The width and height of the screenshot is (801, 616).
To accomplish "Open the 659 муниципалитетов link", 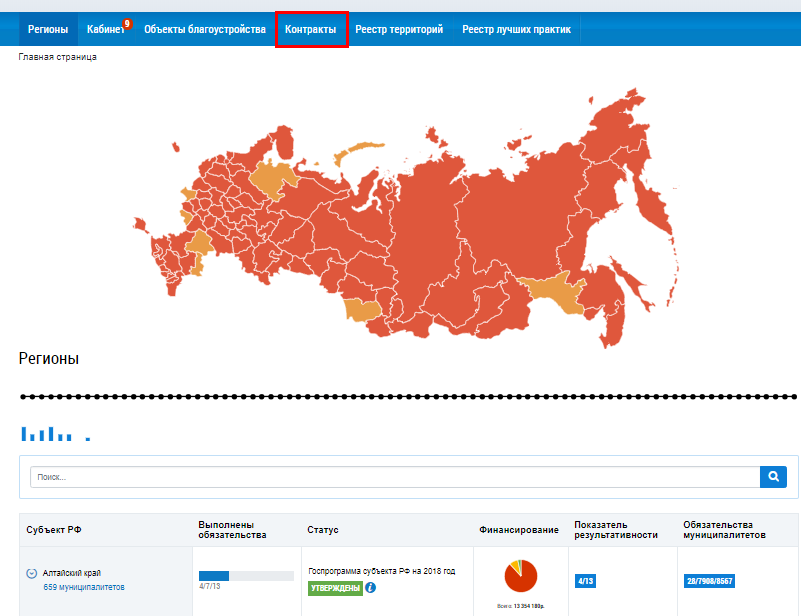I will click(x=84, y=587).
